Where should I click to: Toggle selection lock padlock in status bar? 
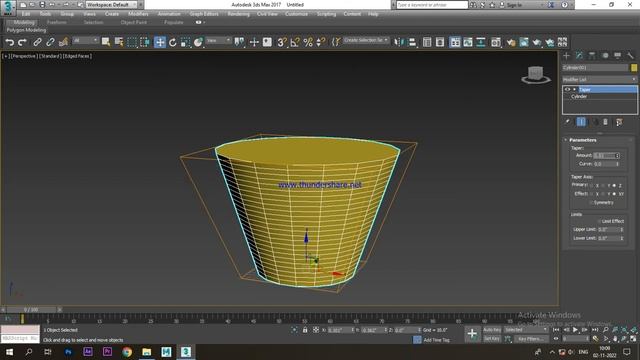(x=305, y=330)
